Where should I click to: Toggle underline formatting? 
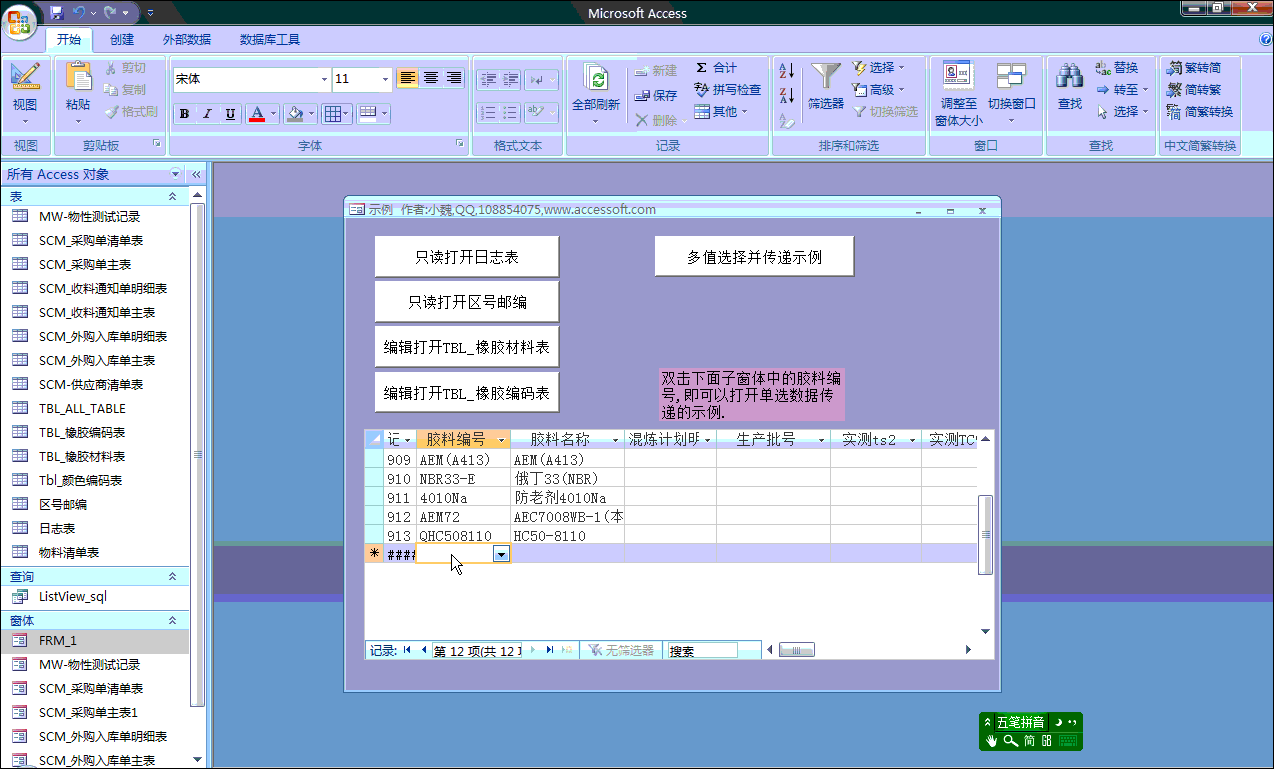click(230, 114)
